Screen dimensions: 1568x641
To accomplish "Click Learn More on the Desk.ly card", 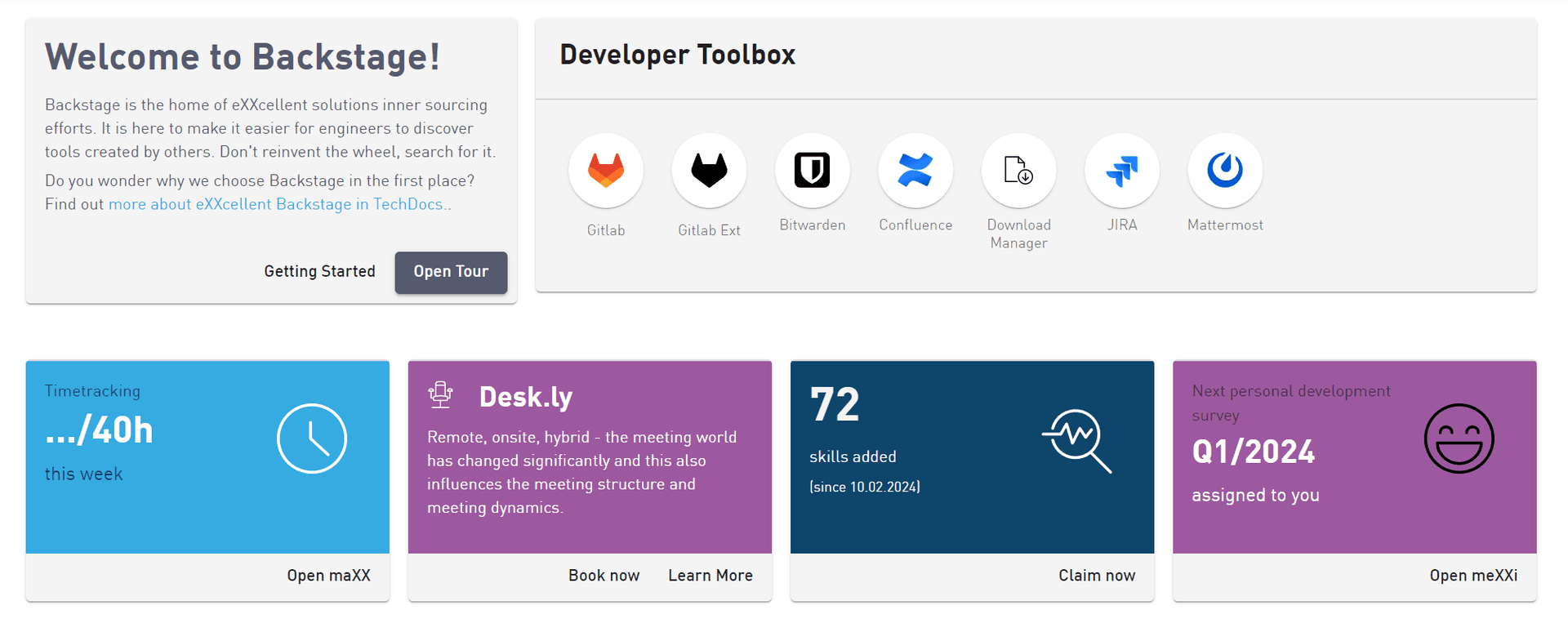I will pos(710,576).
